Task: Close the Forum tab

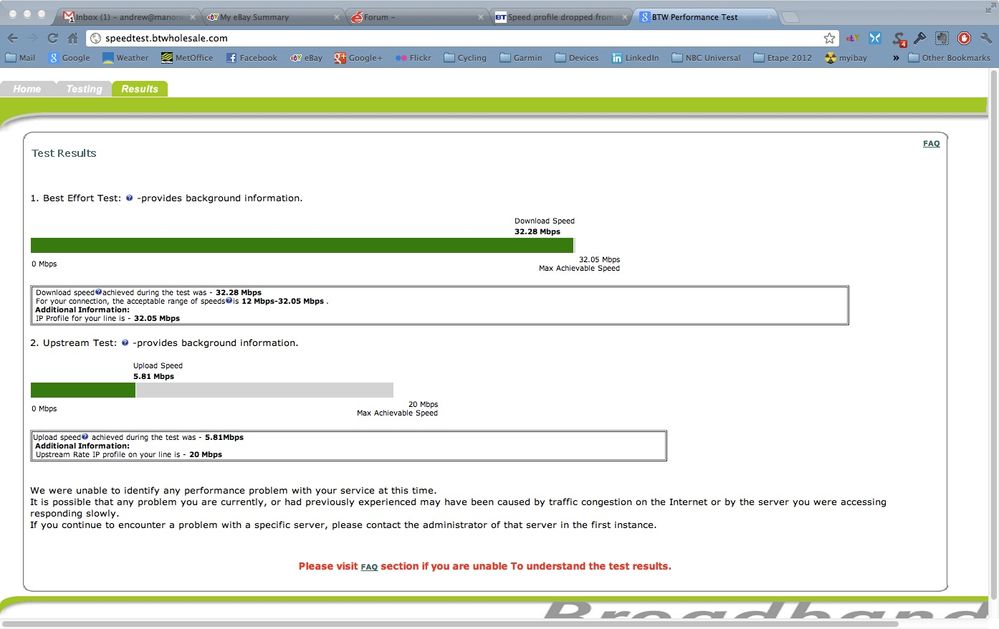Action: (x=481, y=17)
